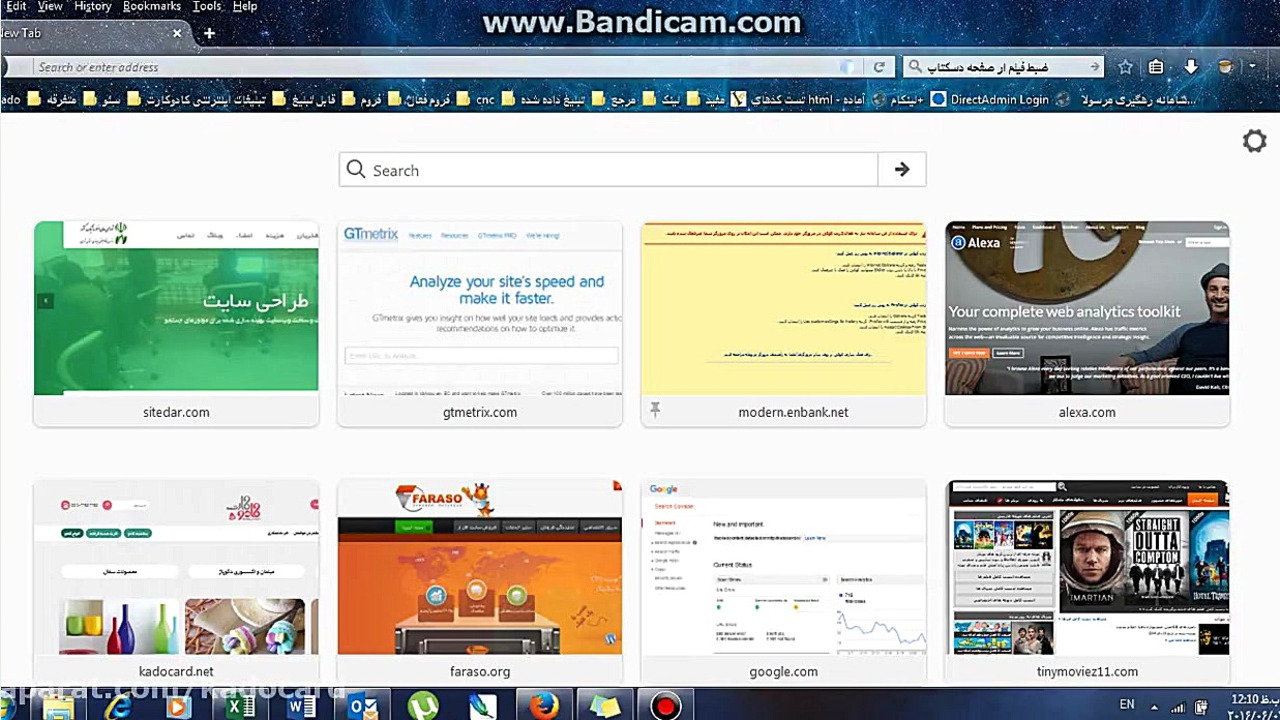
Task: Open Word from the taskbar
Action: coord(301,707)
